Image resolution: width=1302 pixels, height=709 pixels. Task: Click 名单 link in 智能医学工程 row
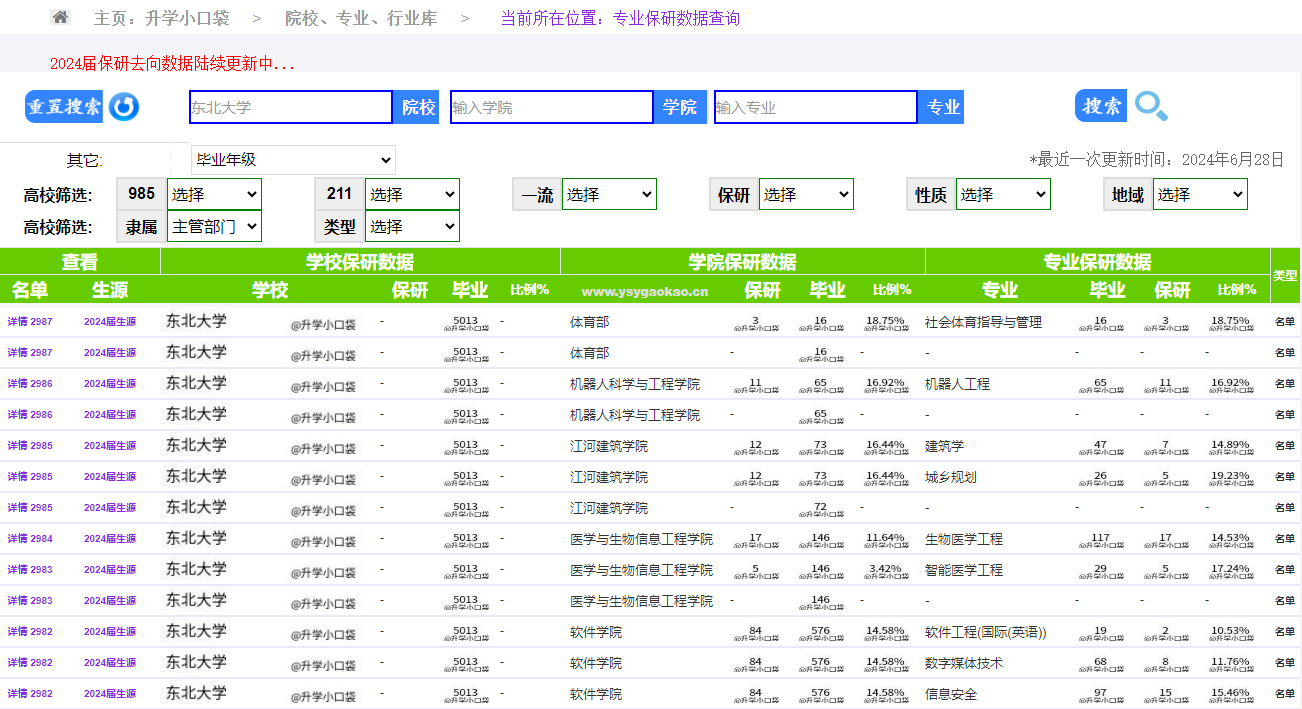[1285, 570]
